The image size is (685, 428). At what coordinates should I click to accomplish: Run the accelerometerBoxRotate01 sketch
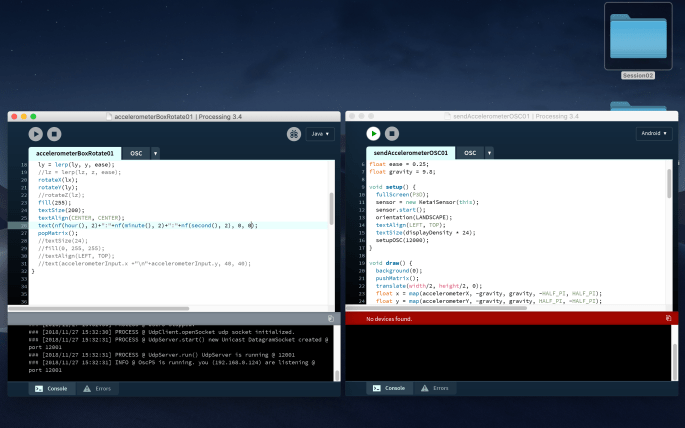tap(36, 134)
